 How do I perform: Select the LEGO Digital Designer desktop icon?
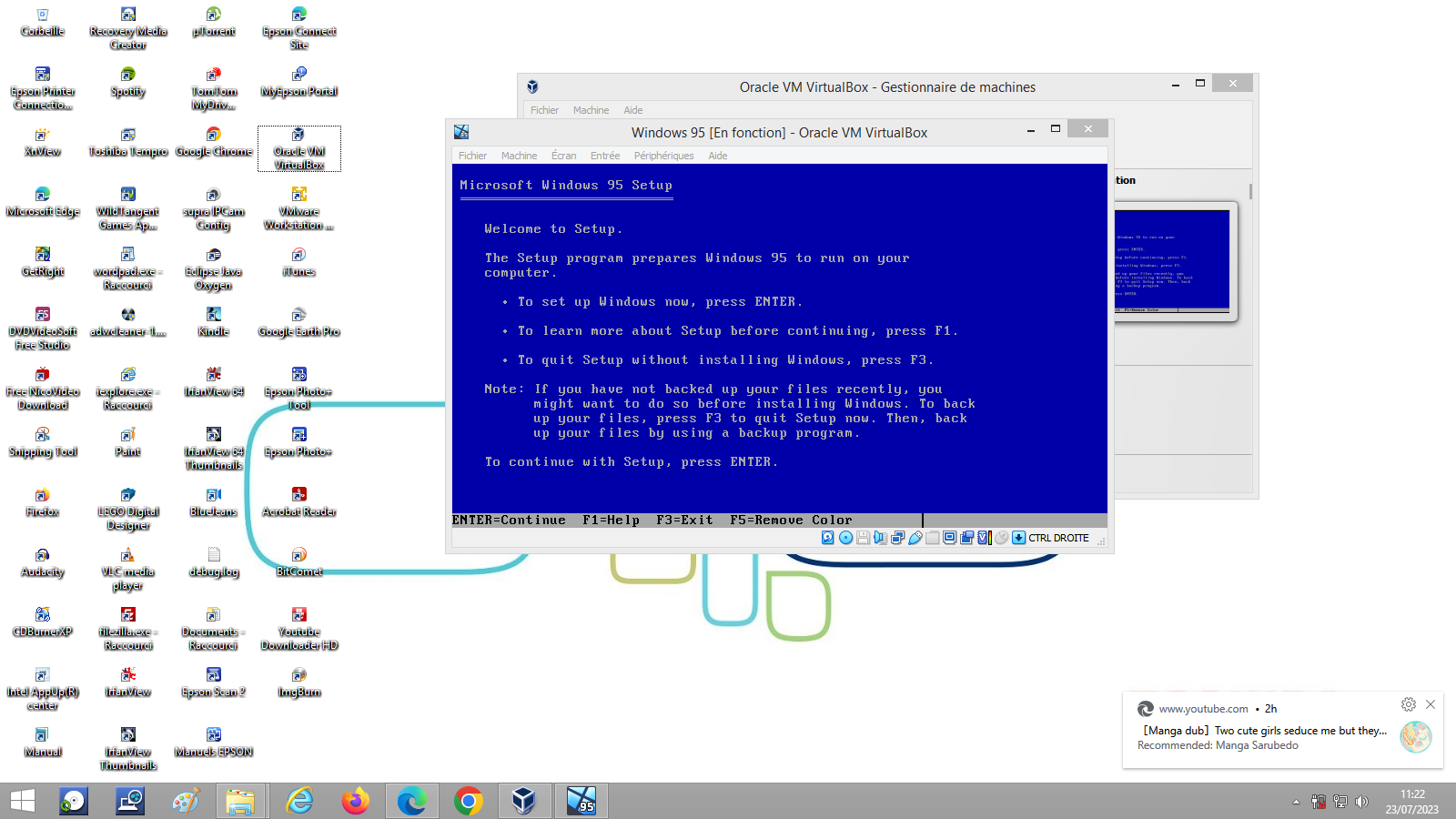tap(128, 510)
